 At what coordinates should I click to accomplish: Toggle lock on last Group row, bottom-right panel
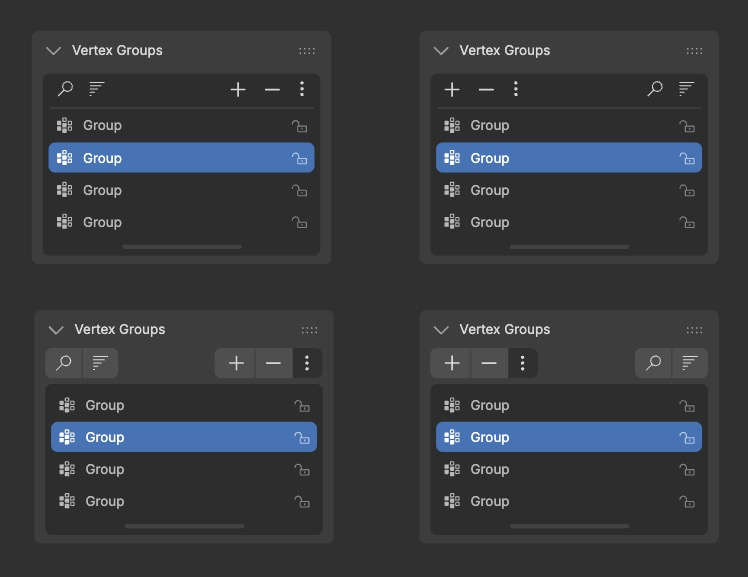687,502
